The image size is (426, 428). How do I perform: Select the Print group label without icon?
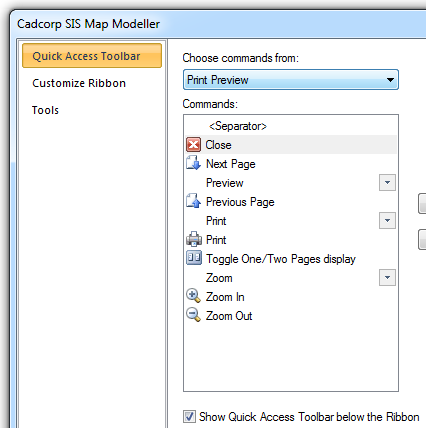click(216, 221)
